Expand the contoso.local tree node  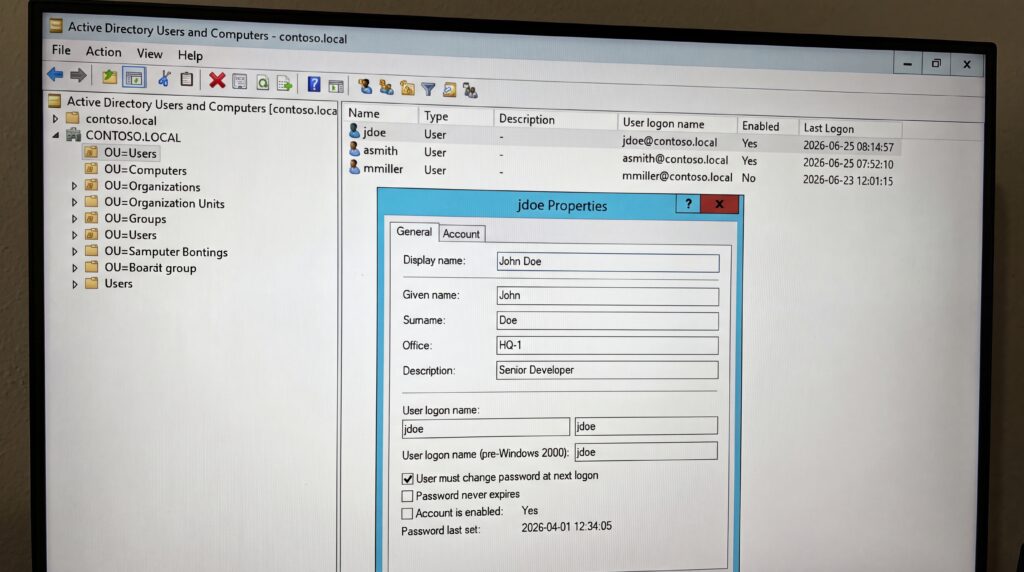pos(56,119)
